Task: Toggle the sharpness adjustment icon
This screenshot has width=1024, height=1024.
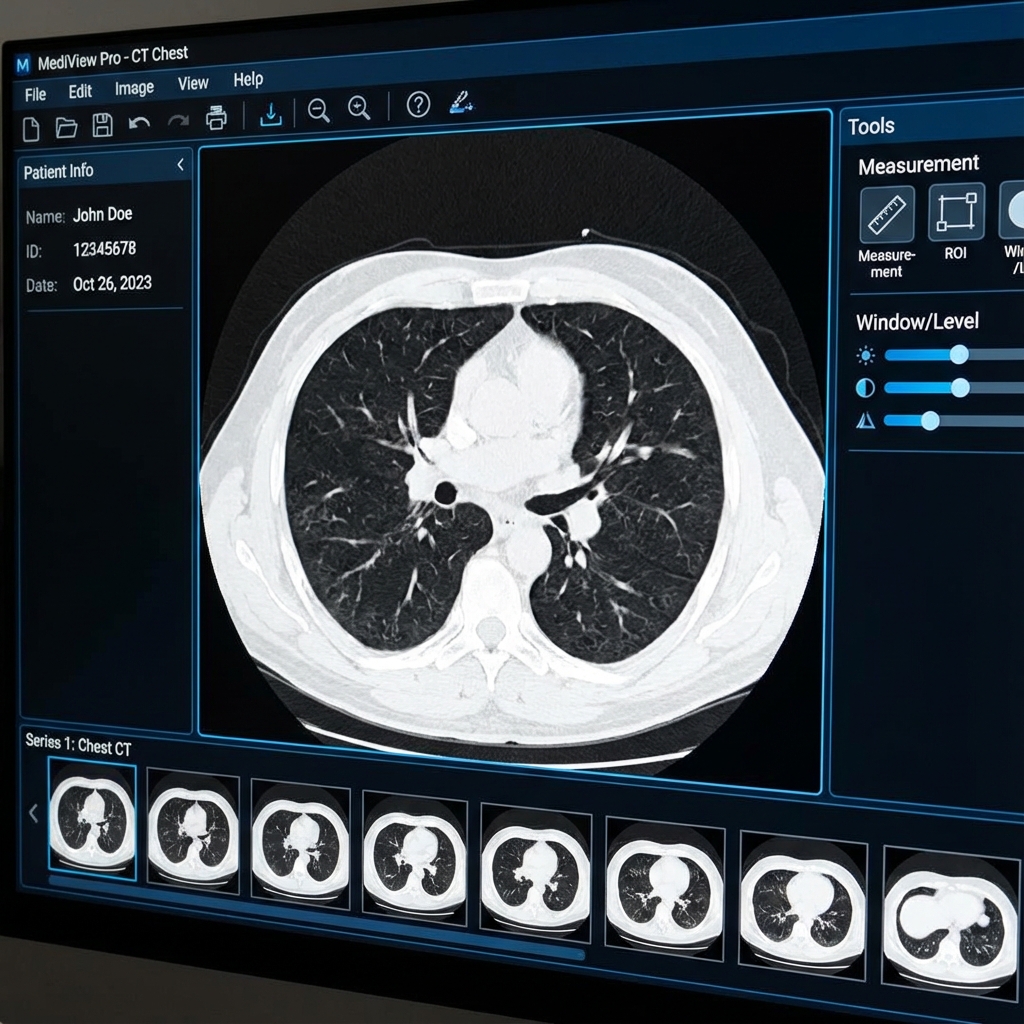Action: click(x=866, y=421)
